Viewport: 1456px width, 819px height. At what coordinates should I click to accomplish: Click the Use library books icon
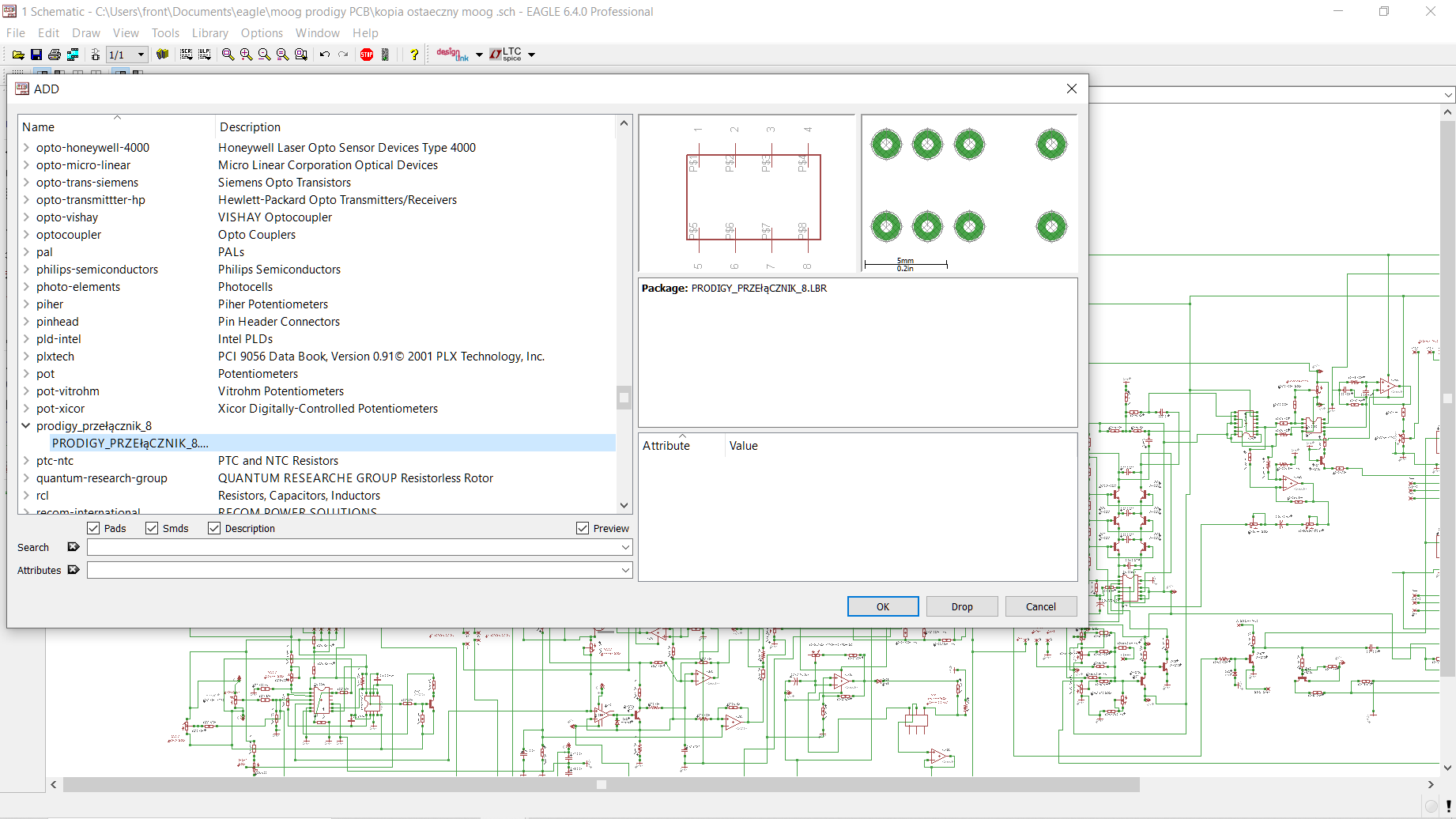(x=163, y=55)
